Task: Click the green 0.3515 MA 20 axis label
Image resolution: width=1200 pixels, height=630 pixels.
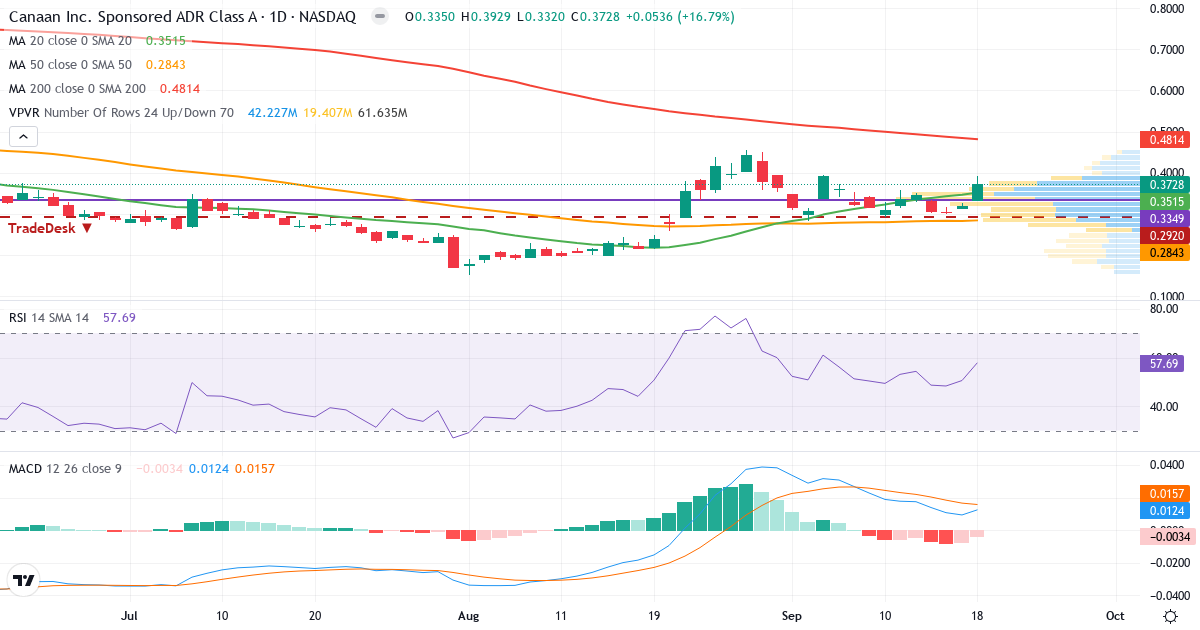Action: coord(1165,201)
